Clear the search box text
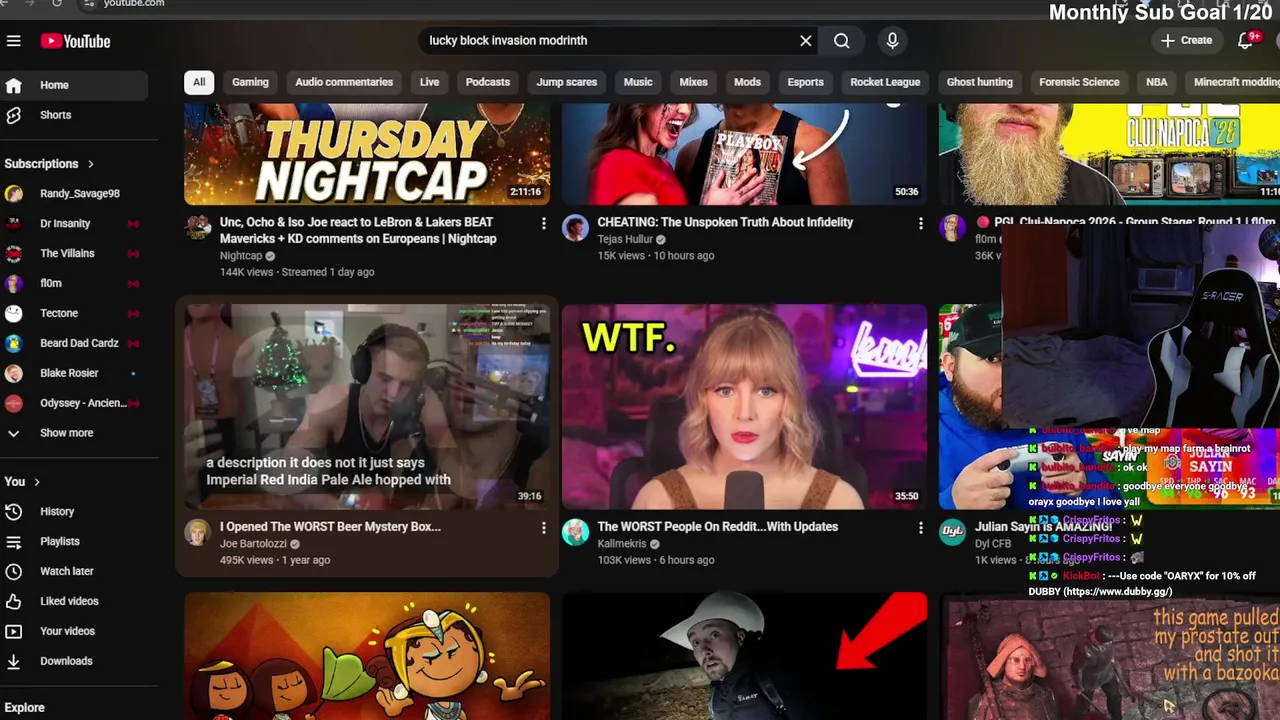Image resolution: width=1280 pixels, height=720 pixels. click(805, 41)
